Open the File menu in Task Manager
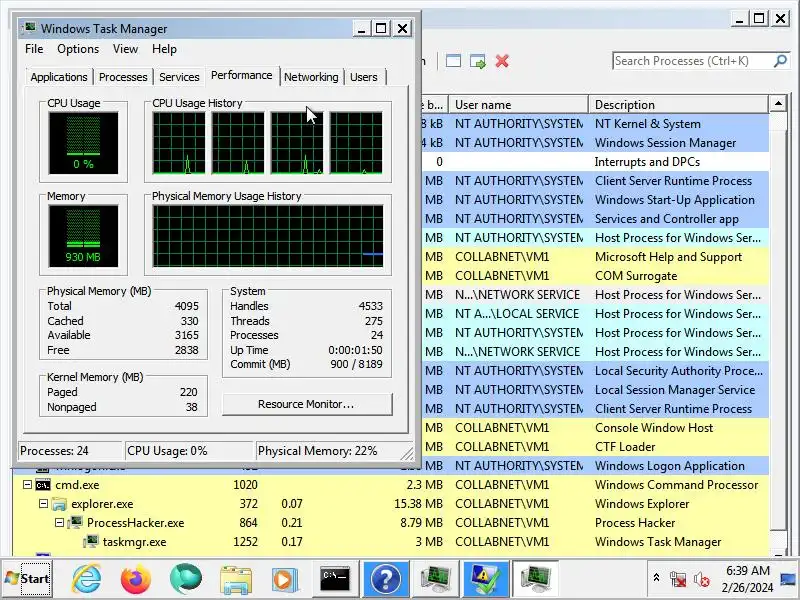800x600 pixels. [34, 49]
